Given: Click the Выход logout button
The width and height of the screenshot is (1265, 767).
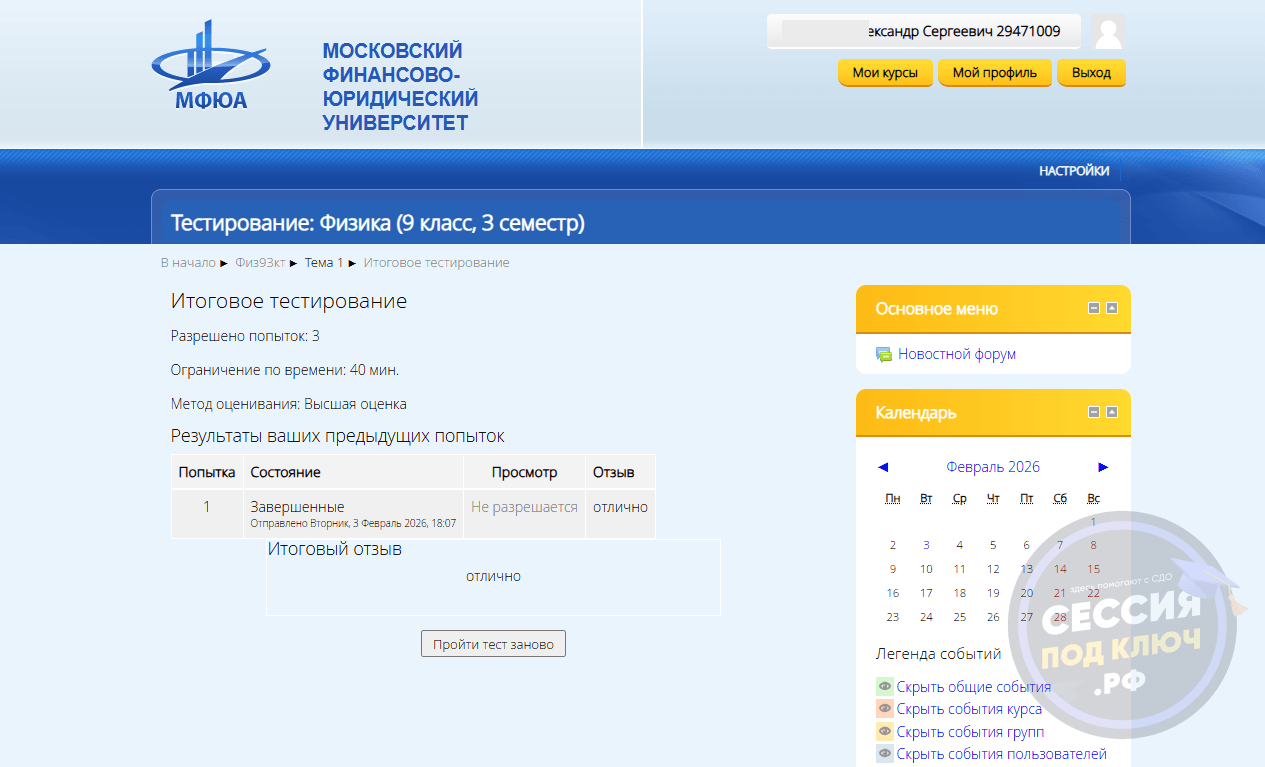Looking at the screenshot, I should click(1091, 73).
